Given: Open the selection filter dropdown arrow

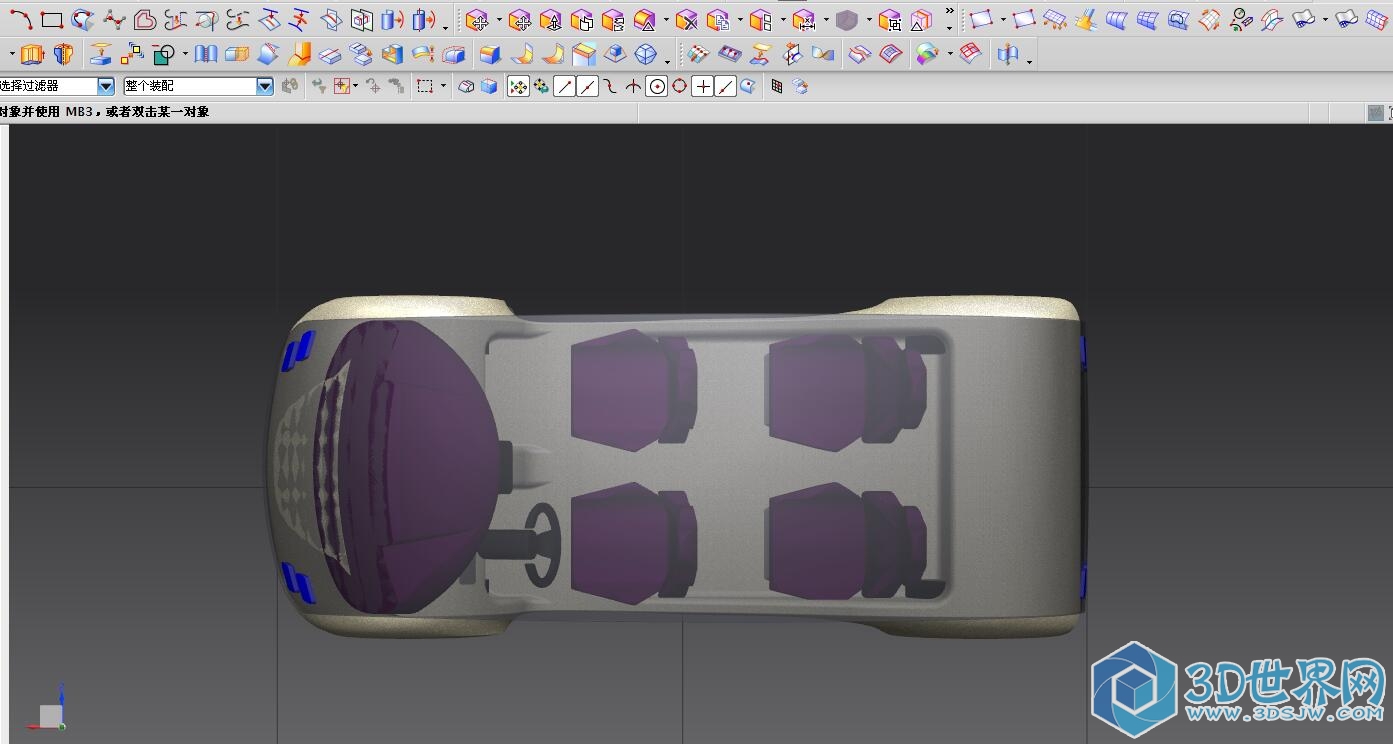Looking at the screenshot, I should point(106,87).
